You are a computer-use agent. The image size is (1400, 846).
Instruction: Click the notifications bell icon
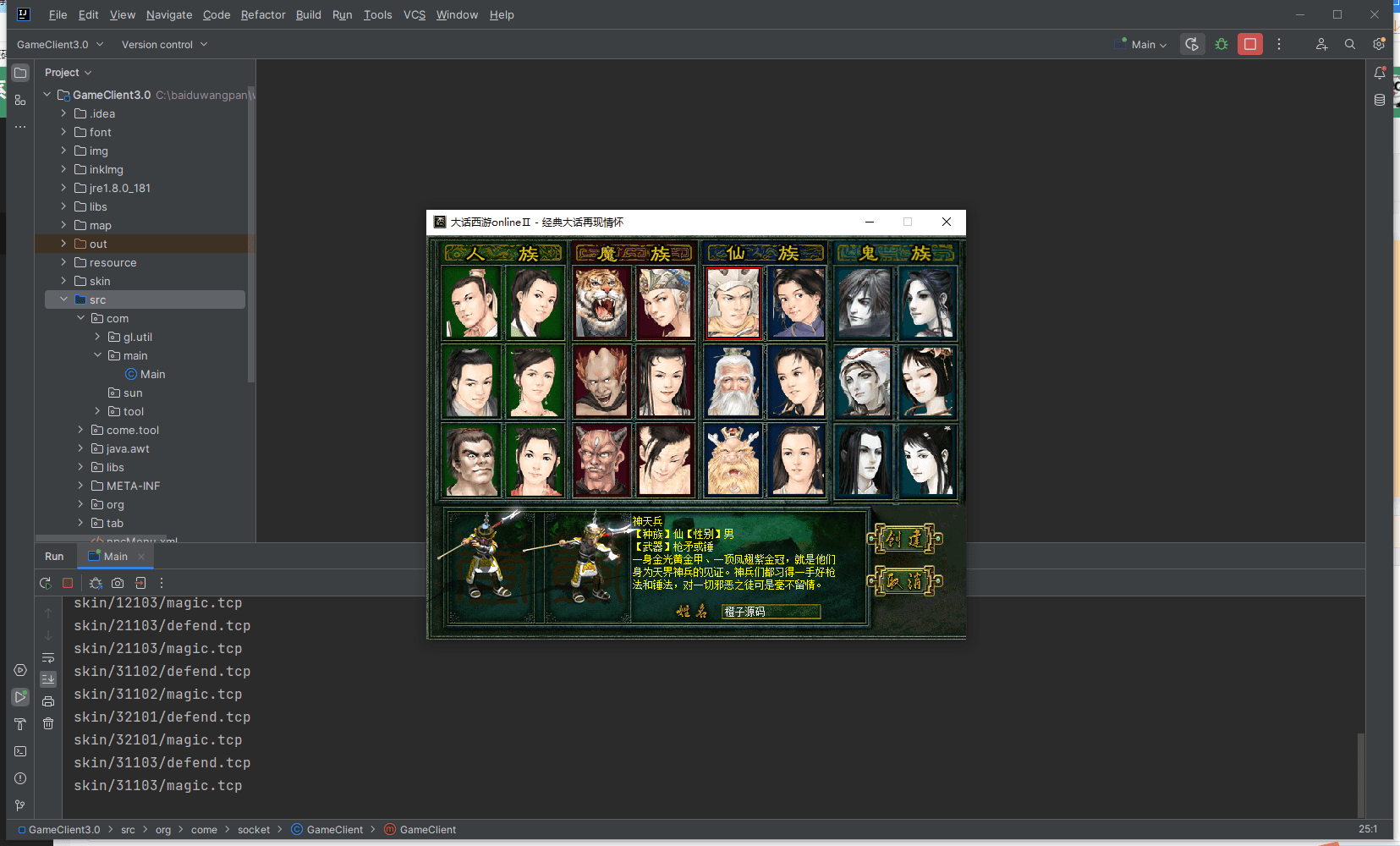[x=1380, y=73]
